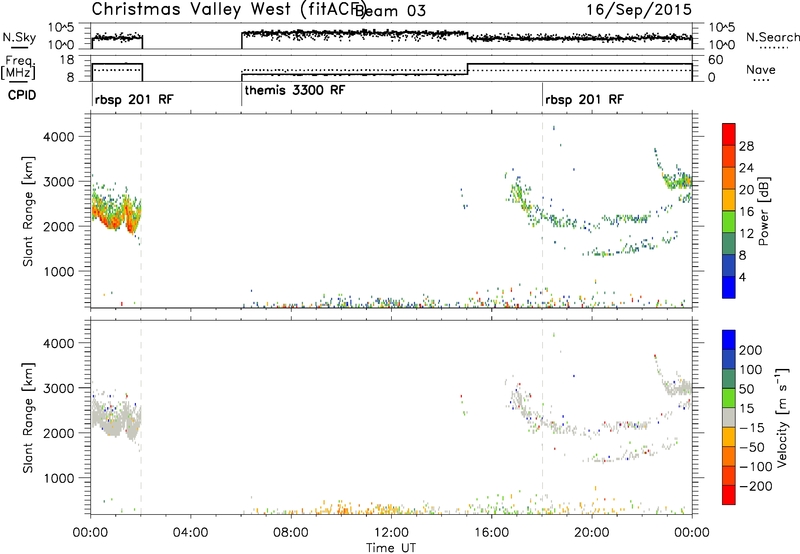Click the "16" Power color bar label

click(746, 211)
